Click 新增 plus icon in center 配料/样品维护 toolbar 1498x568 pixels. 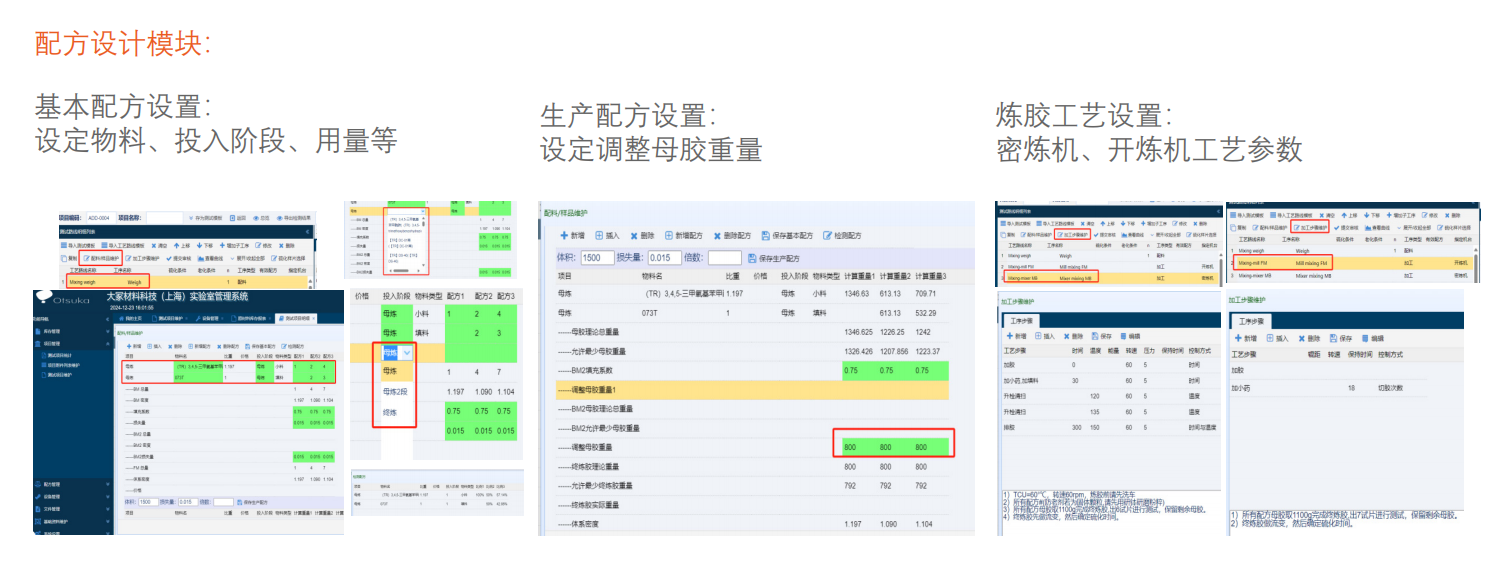tap(566, 235)
